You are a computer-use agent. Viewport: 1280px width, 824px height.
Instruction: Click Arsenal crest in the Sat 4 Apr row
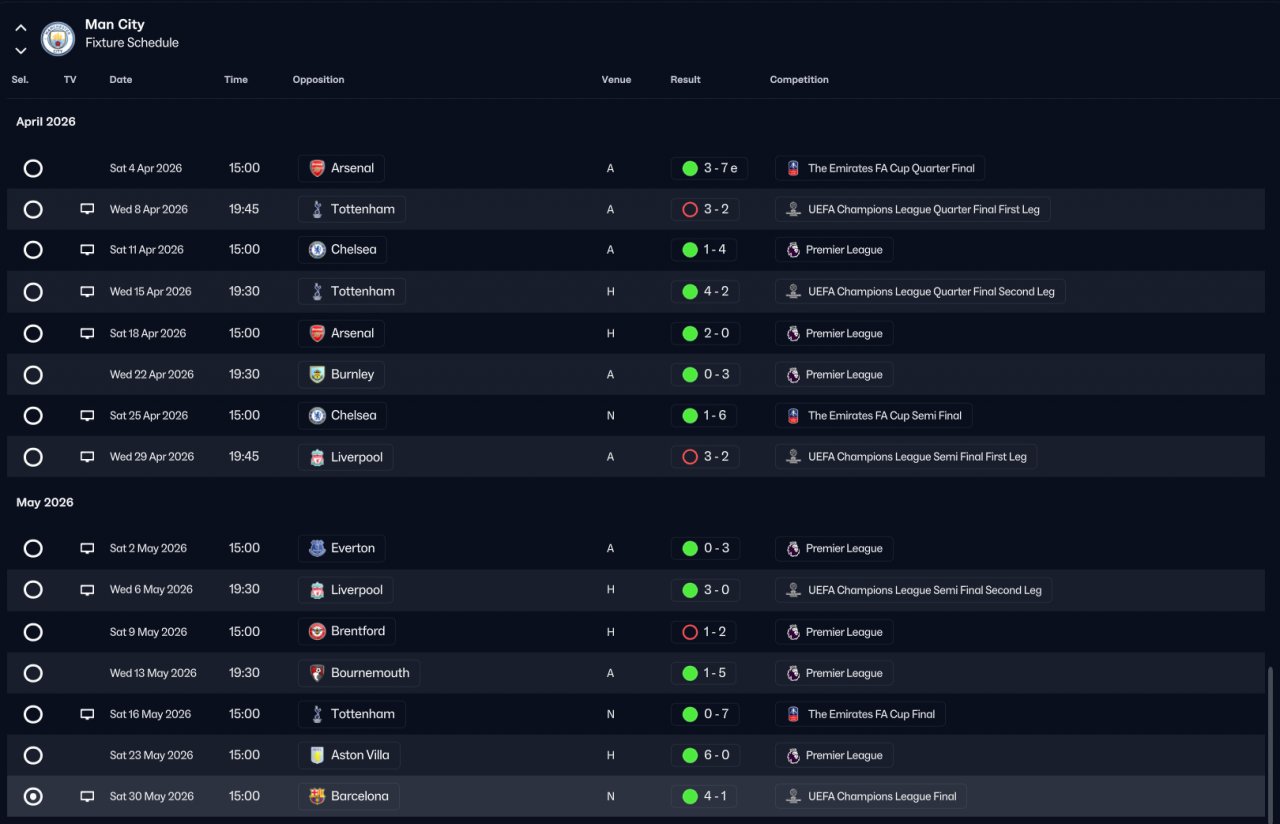pyautogui.click(x=317, y=168)
